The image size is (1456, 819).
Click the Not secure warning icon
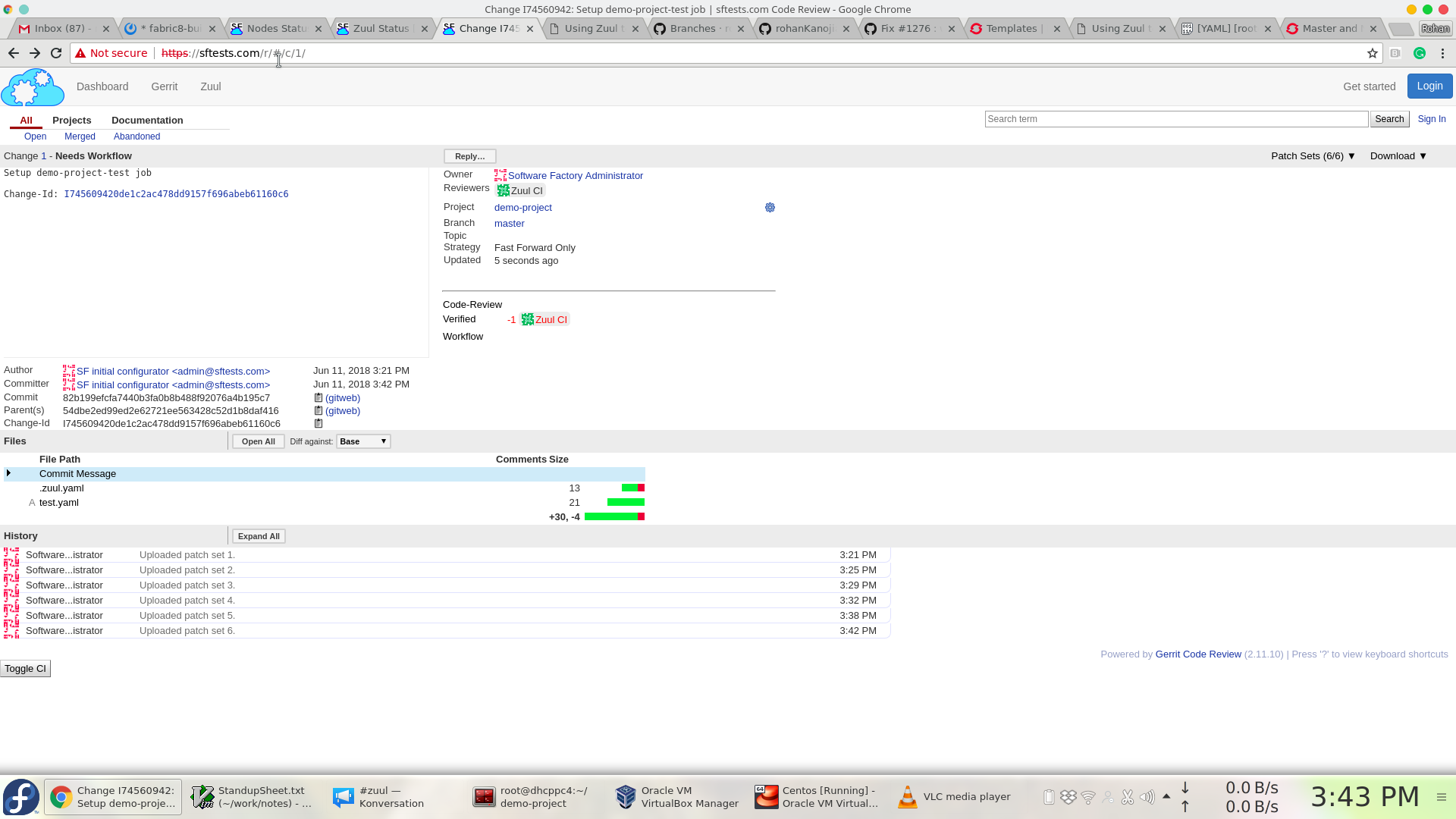(x=80, y=53)
